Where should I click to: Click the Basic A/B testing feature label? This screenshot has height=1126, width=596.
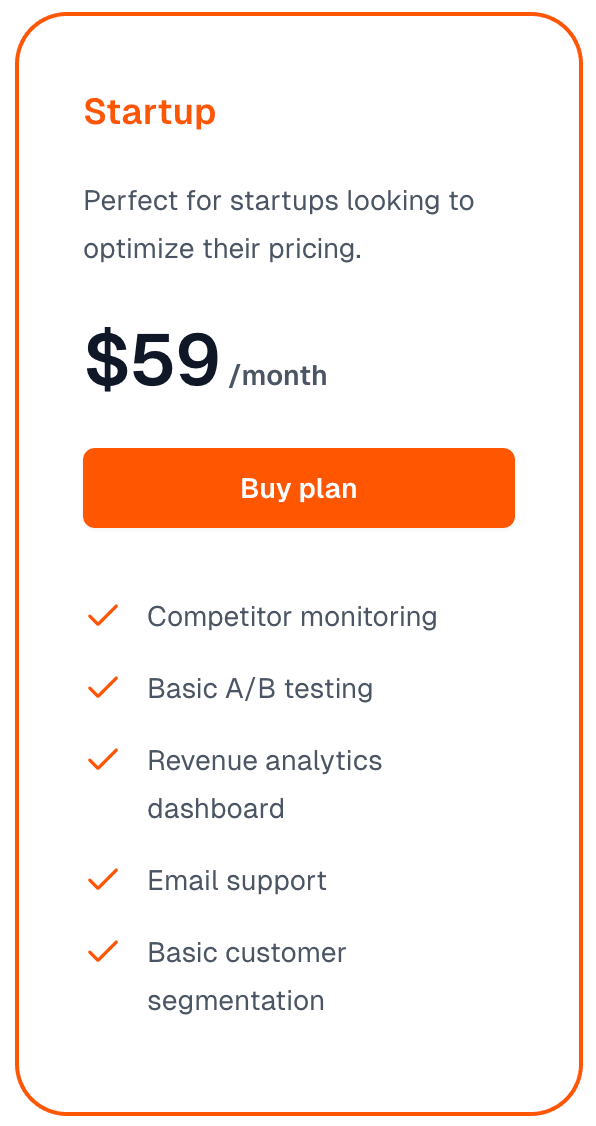260,688
